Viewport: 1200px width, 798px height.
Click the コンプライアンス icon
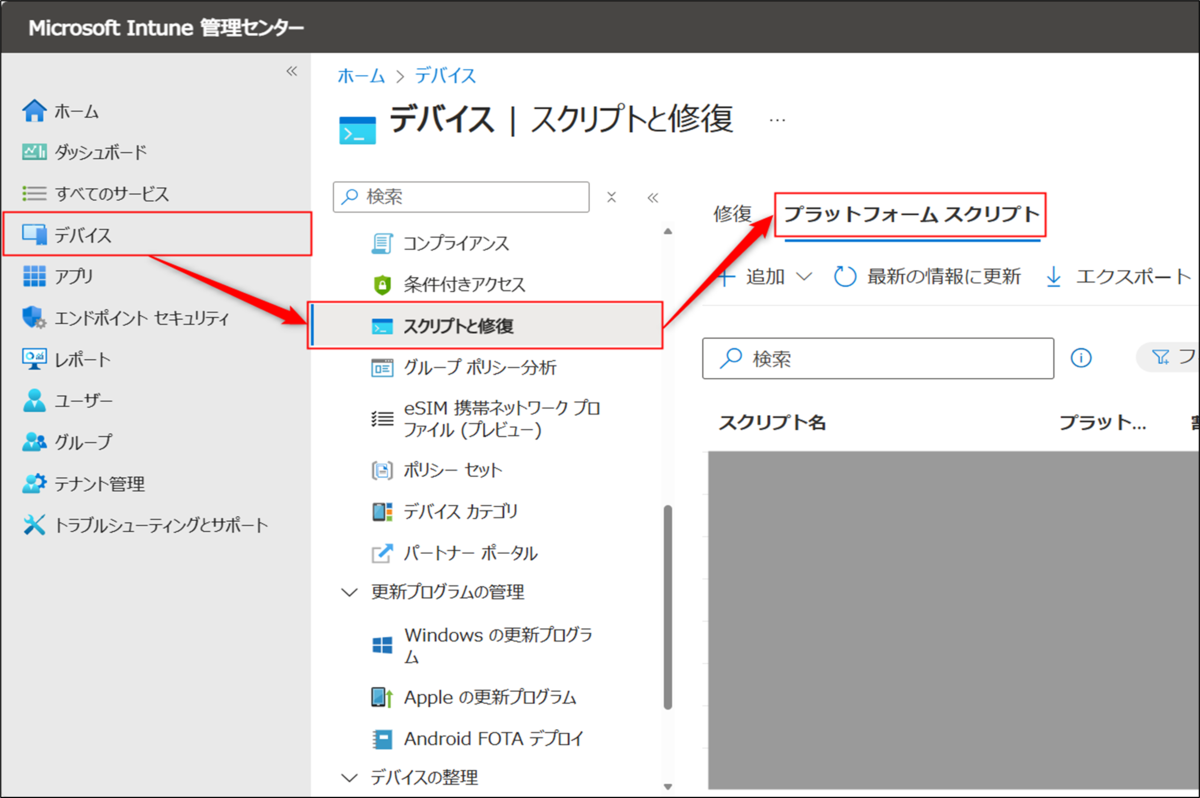click(x=382, y=243)
